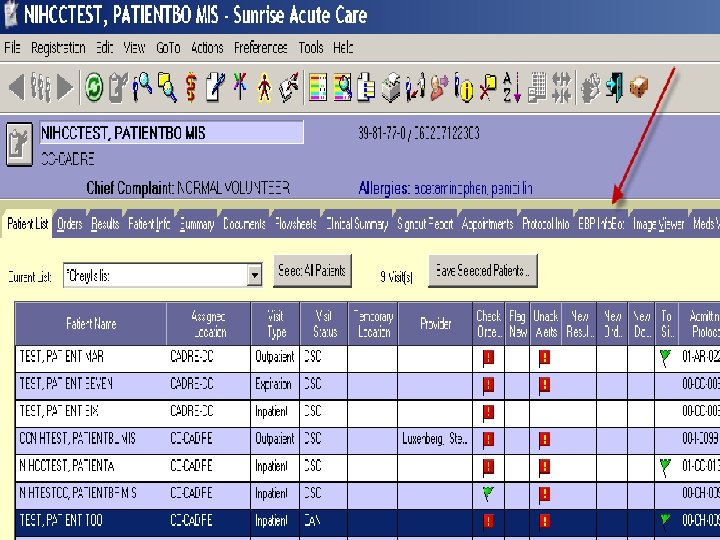Click the Select All Patients button
This screenshot has height=540, width=720.
point(312,271)
